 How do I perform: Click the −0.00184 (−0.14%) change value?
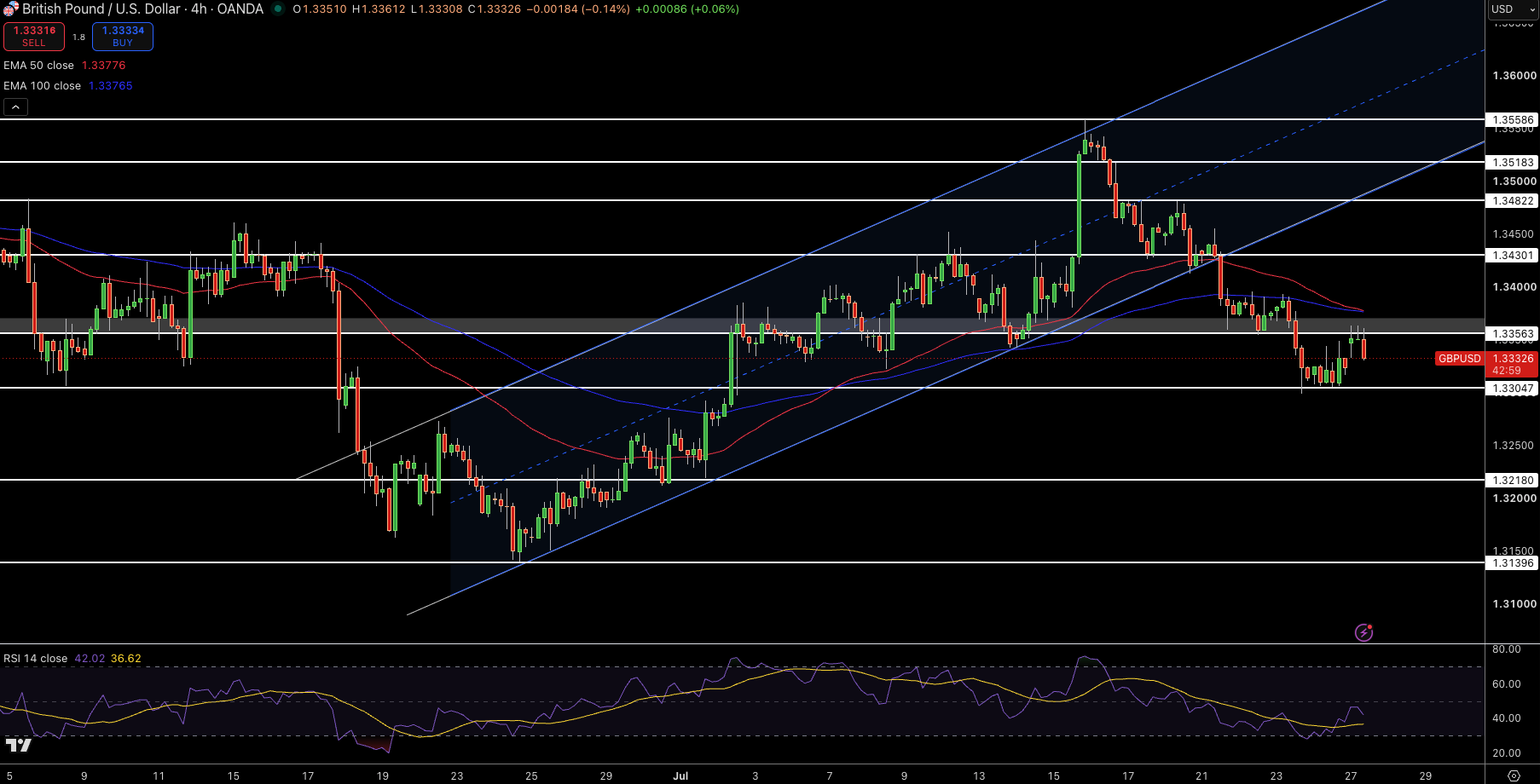577,9
